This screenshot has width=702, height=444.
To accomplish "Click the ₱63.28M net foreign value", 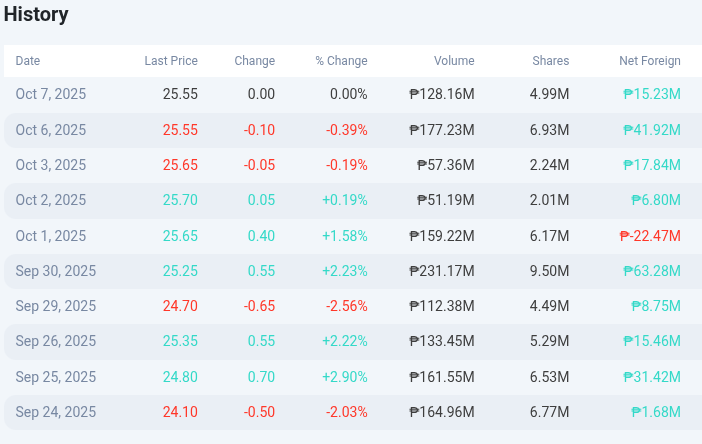I will (x=651, y=271).
